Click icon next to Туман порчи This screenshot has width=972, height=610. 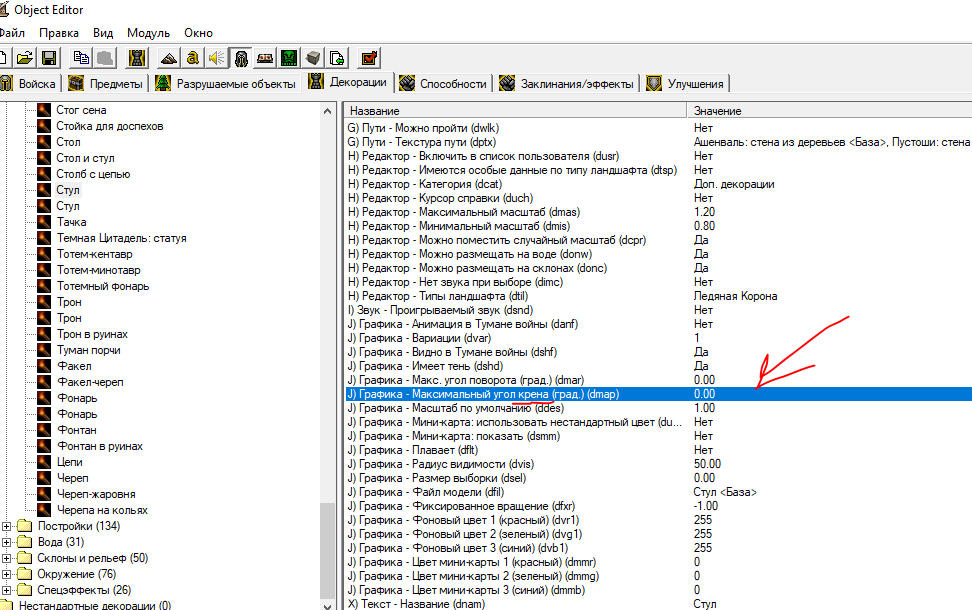tap(43, 350)
